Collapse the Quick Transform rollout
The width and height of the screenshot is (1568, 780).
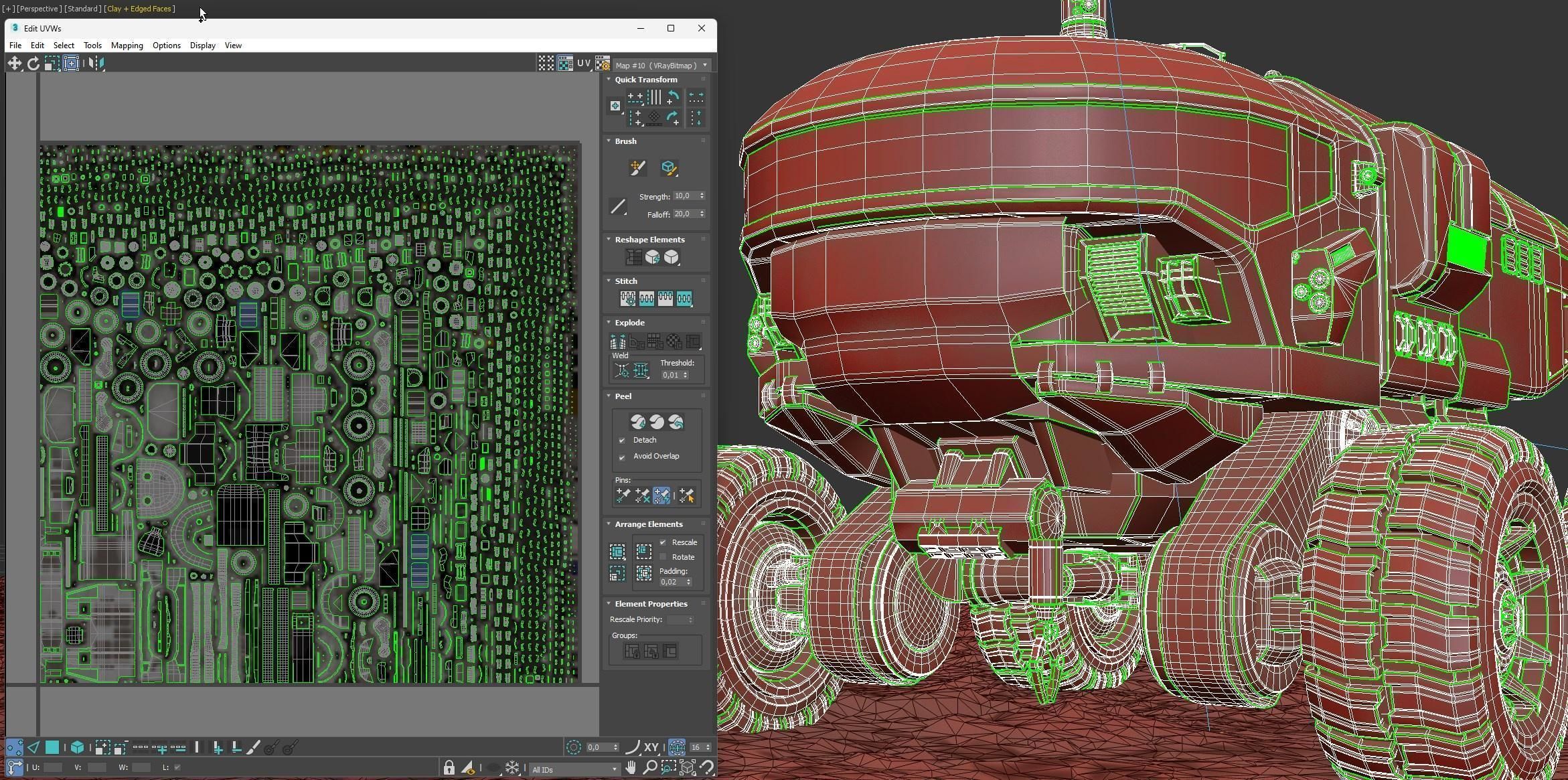pos(609,79)
